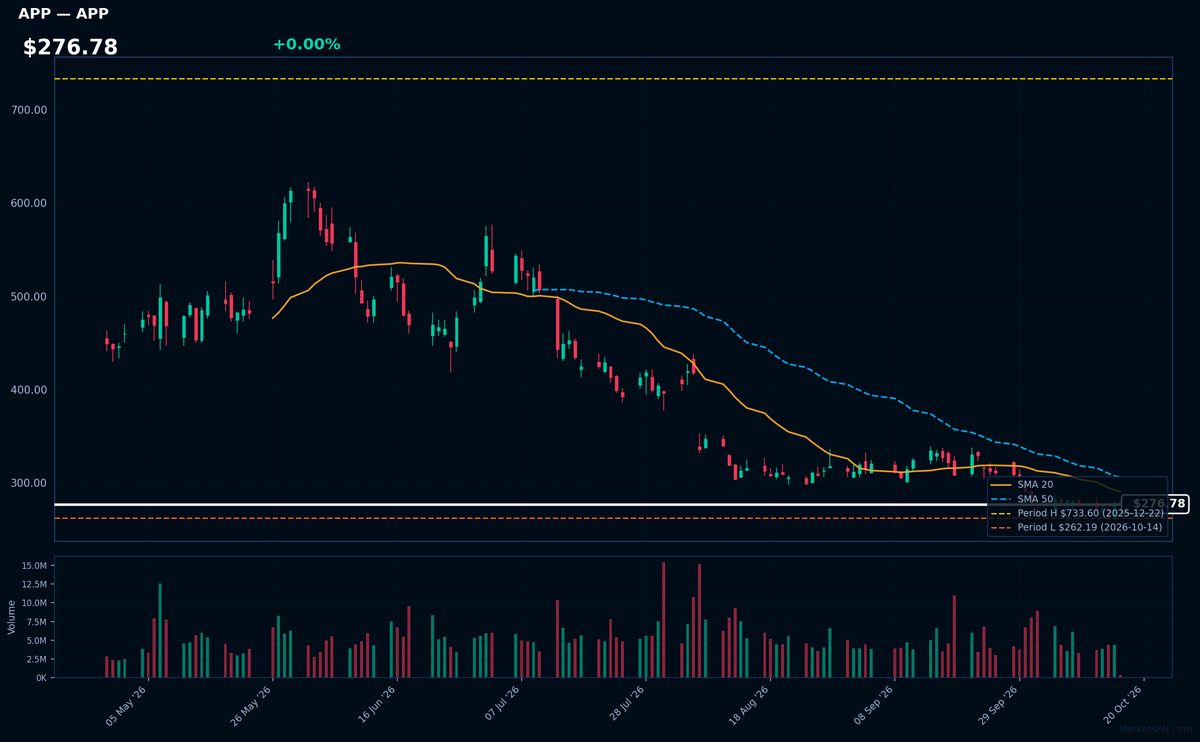Click the "08 Sep '26" date label

(x=872, y=706)
